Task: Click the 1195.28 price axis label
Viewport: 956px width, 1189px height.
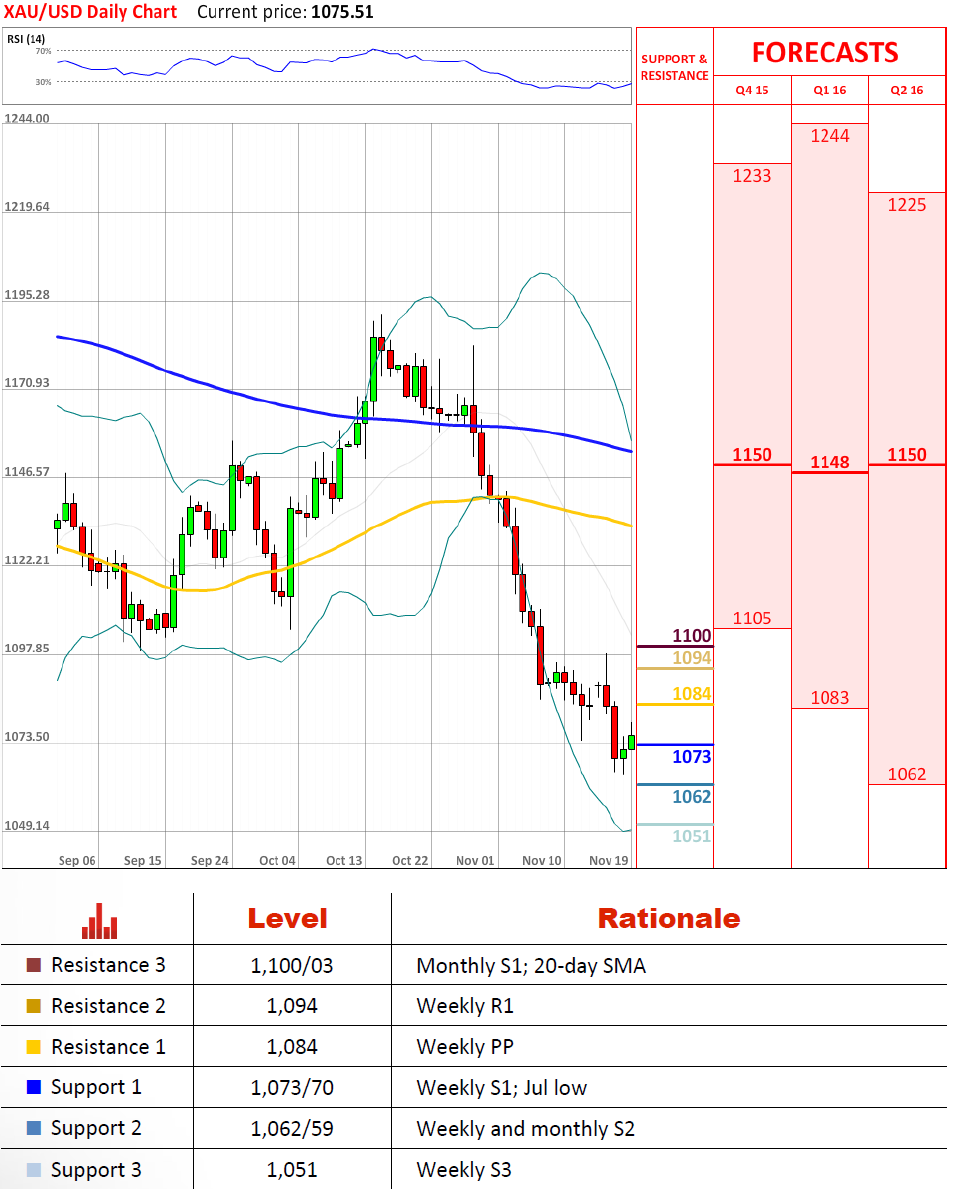Action: (x=27, y=294)
